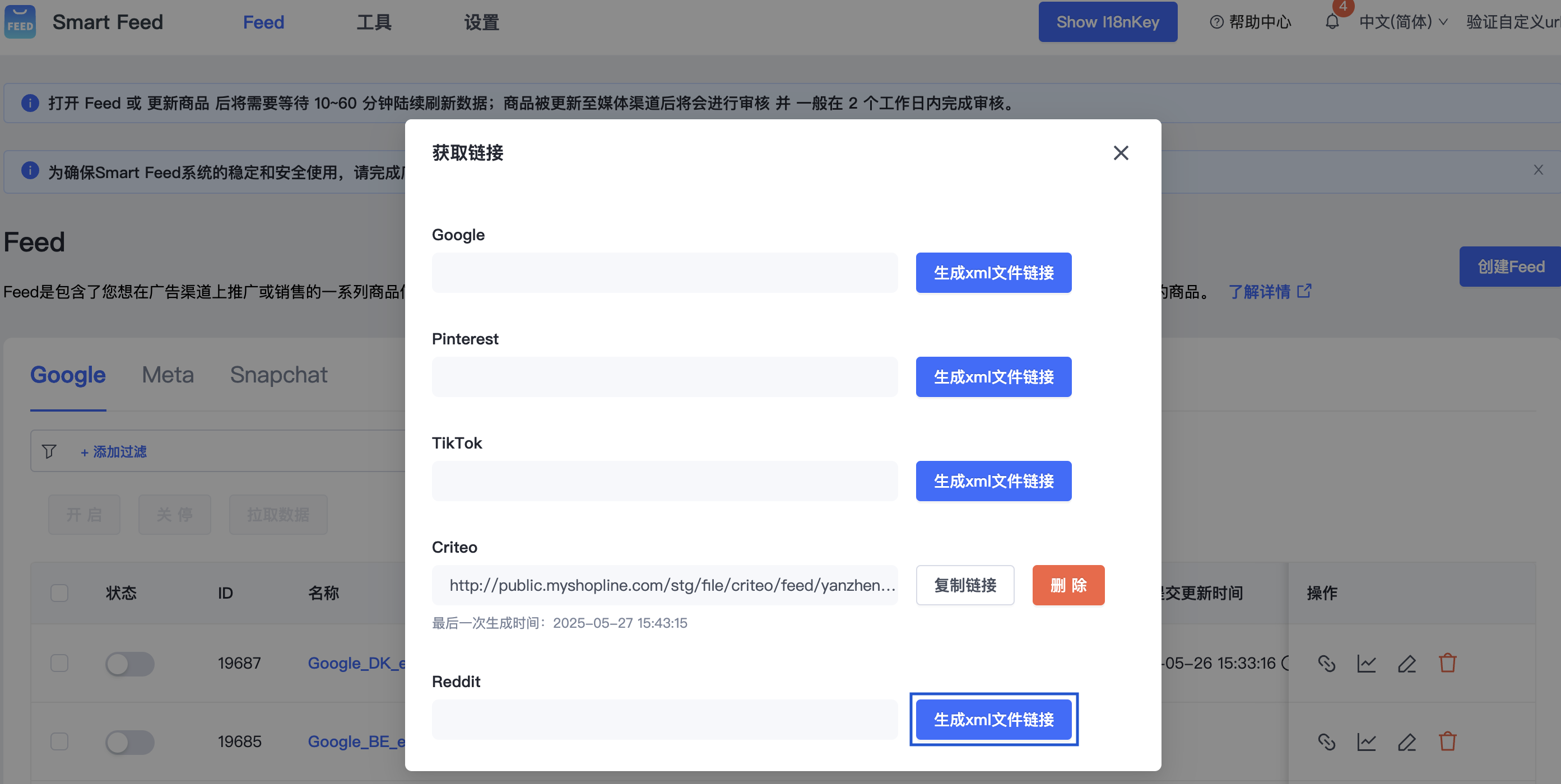Tick the checkbox for feed 19685
The width and height of the screenshot is (1561, 784).
59,741
